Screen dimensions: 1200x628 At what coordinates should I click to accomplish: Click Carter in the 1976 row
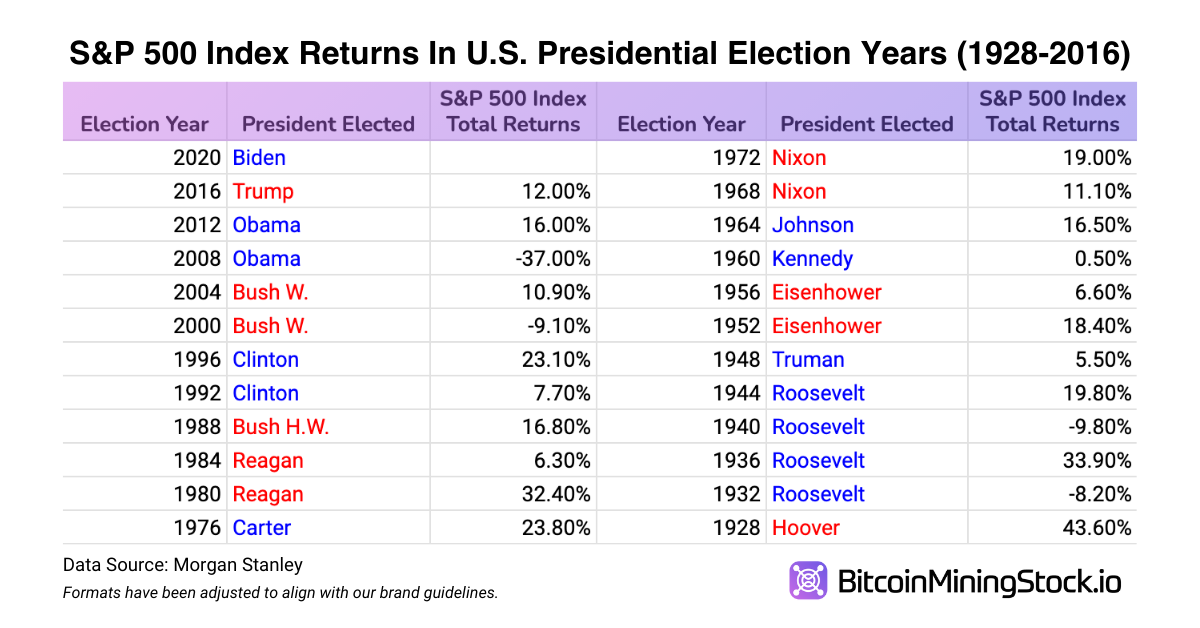pos(262,528)
